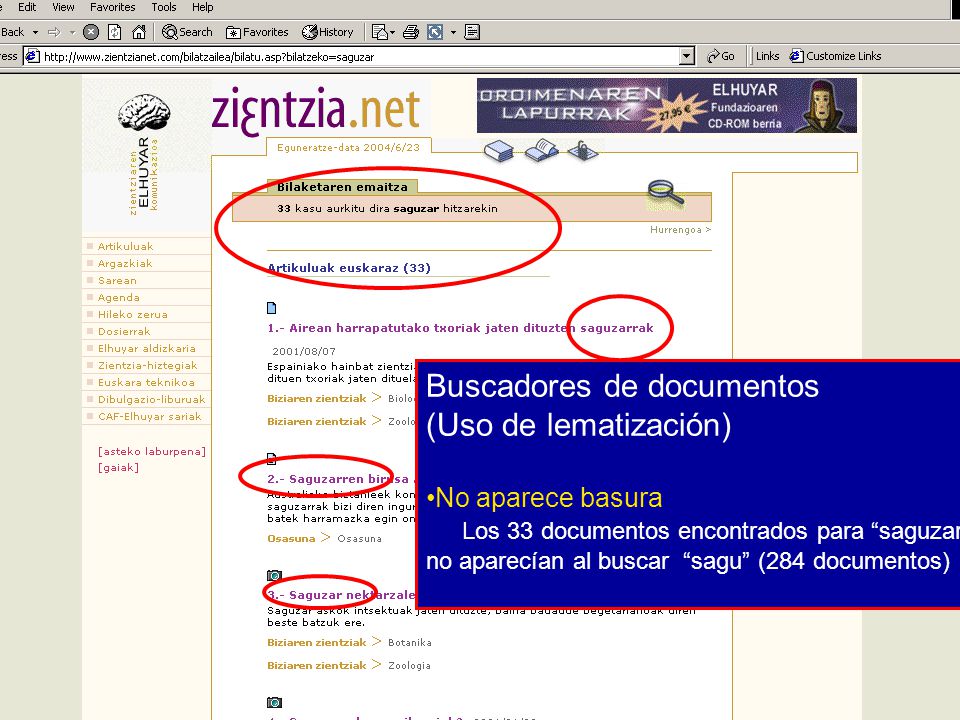Open Dibulgazio-liburuak sidebar link
This screenshot has height=720, width=960.
click(x=152, y=399)
